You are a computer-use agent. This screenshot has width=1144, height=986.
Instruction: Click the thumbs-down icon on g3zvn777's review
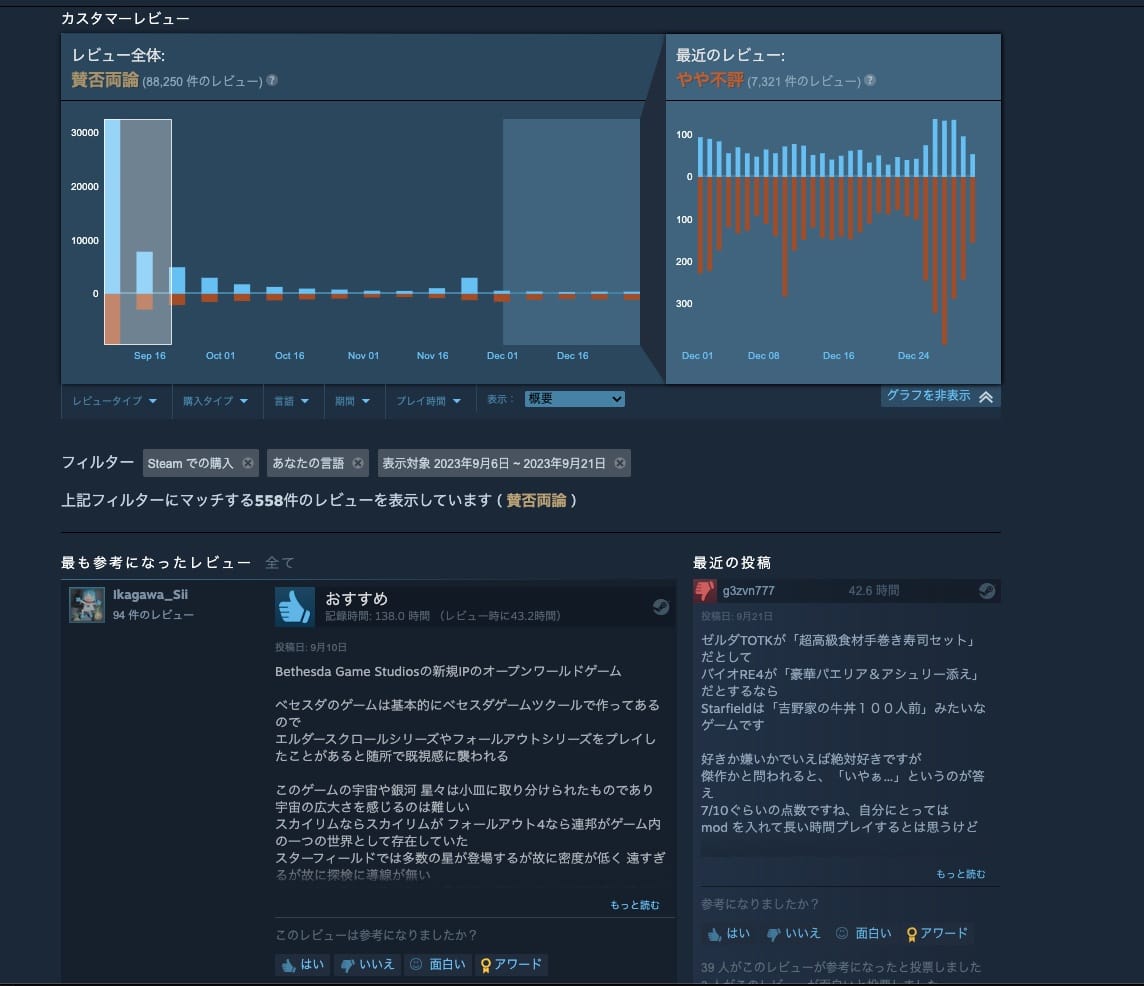tap(705, 590)
